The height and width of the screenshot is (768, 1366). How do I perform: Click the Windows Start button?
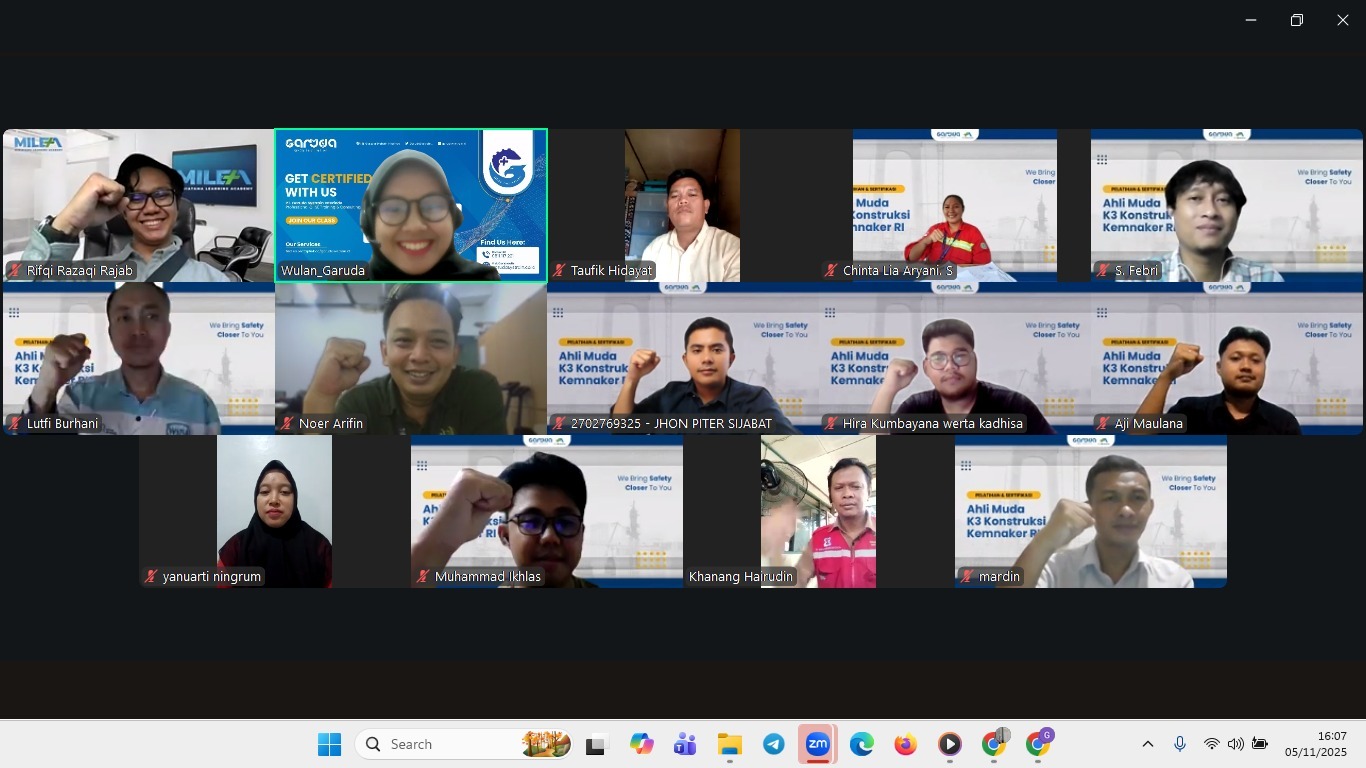[329, 744]
